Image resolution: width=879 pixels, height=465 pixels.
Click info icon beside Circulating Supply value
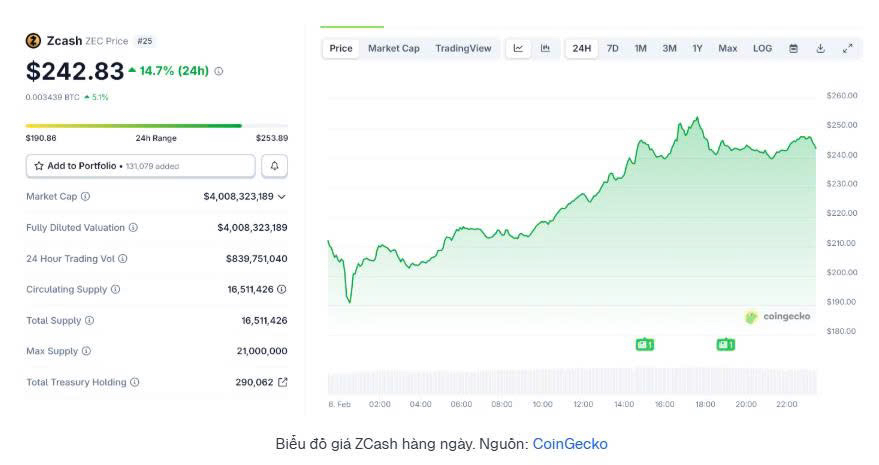point(281,289)
